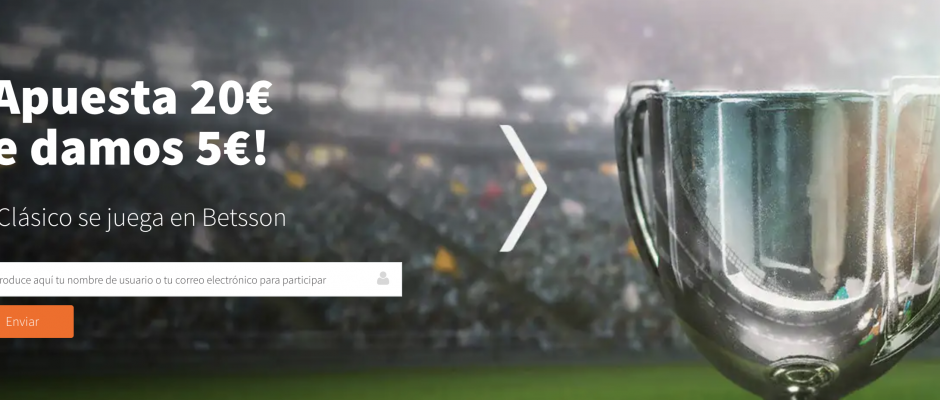The height and width of the screenshot is (400, 940).
Task: Submit with the orange Enviar button
Action: pos(37,321)
